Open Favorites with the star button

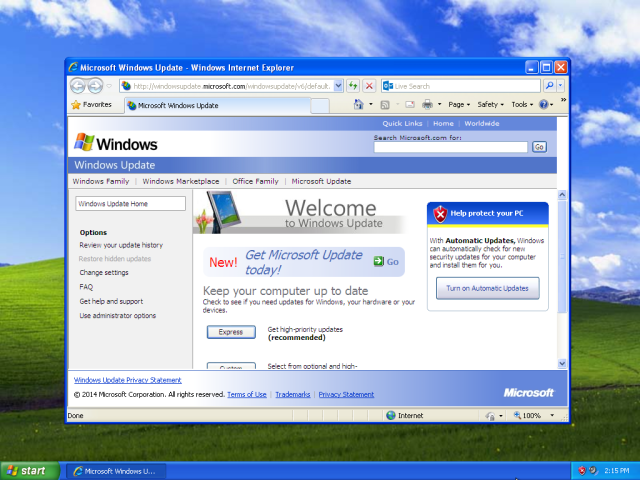91,104
